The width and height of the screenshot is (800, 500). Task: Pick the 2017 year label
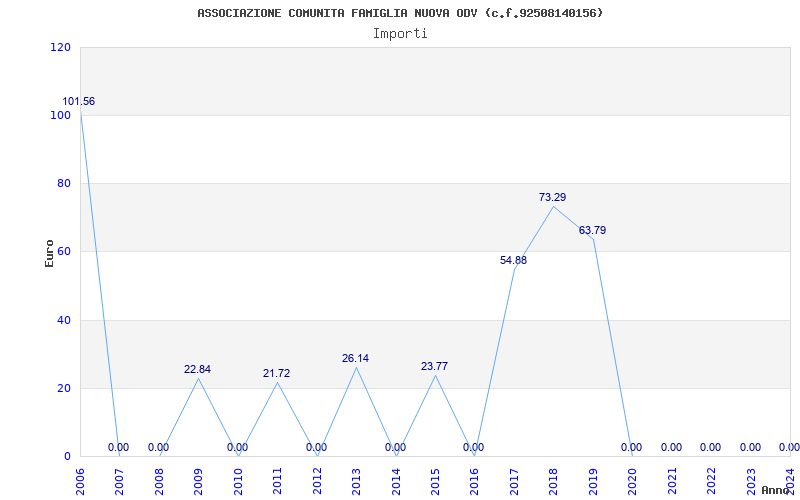[514, 482]
